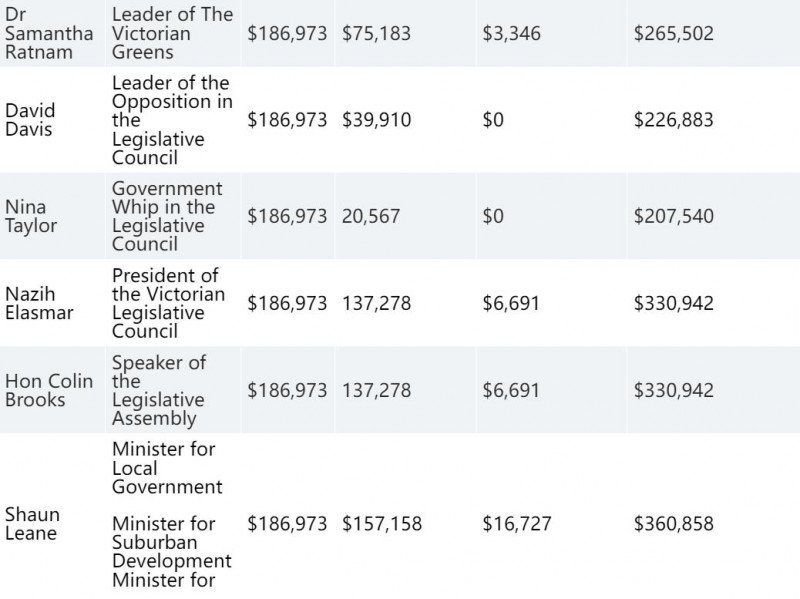Select President of the Victorian Legislative Council
The height and width of the screenshot is (599, 800).
[168, 303]
